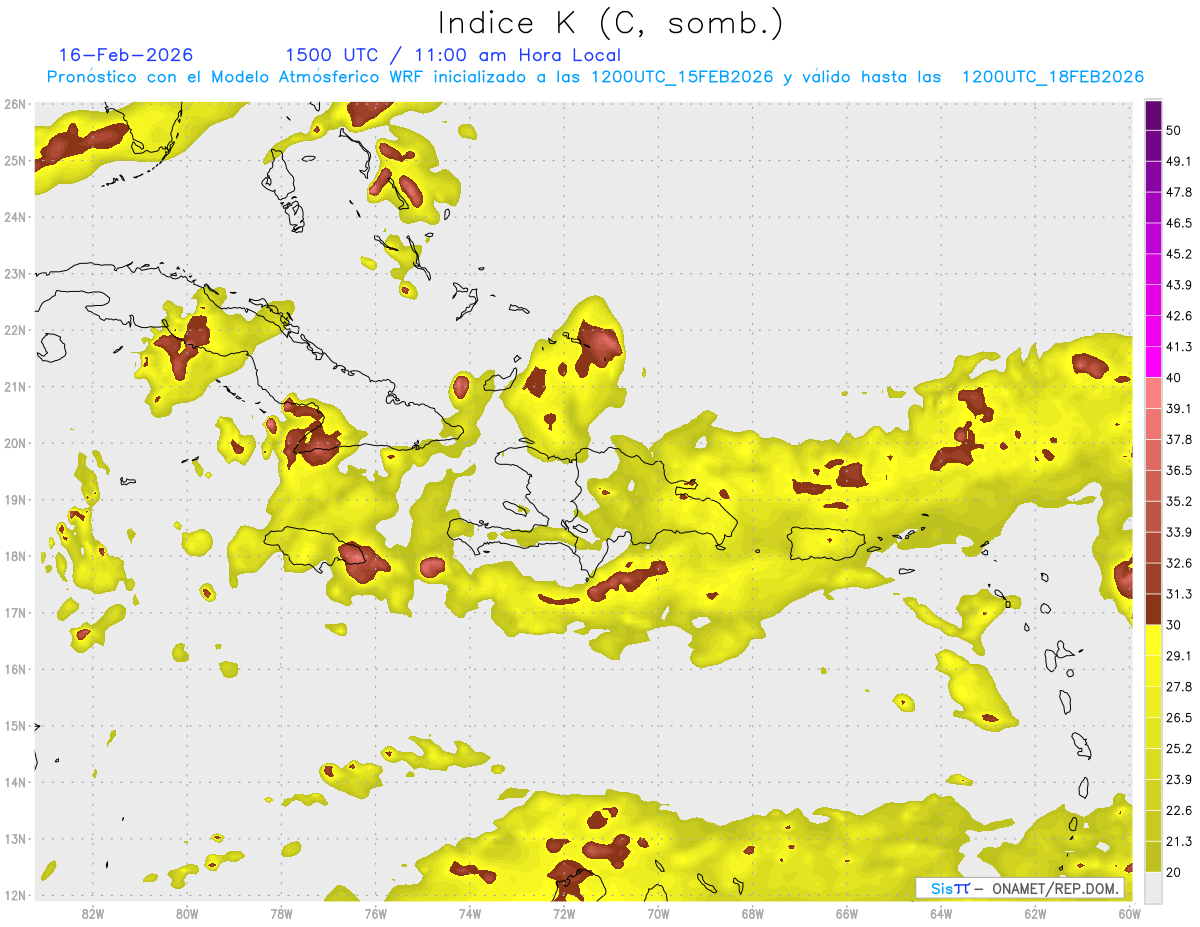The width and height of the screenshot is (1200, 927).
Task: Click the 24N latitude label
Action: (x=15, y=217)
